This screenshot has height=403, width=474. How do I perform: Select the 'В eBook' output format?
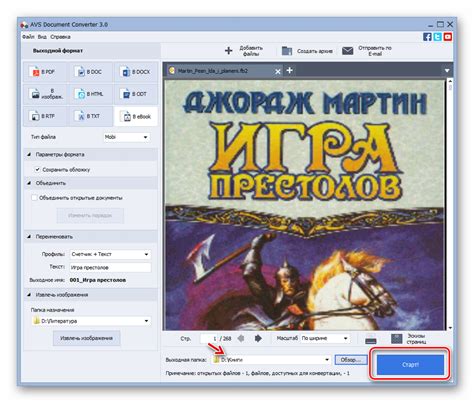click(x=136, y=116)
